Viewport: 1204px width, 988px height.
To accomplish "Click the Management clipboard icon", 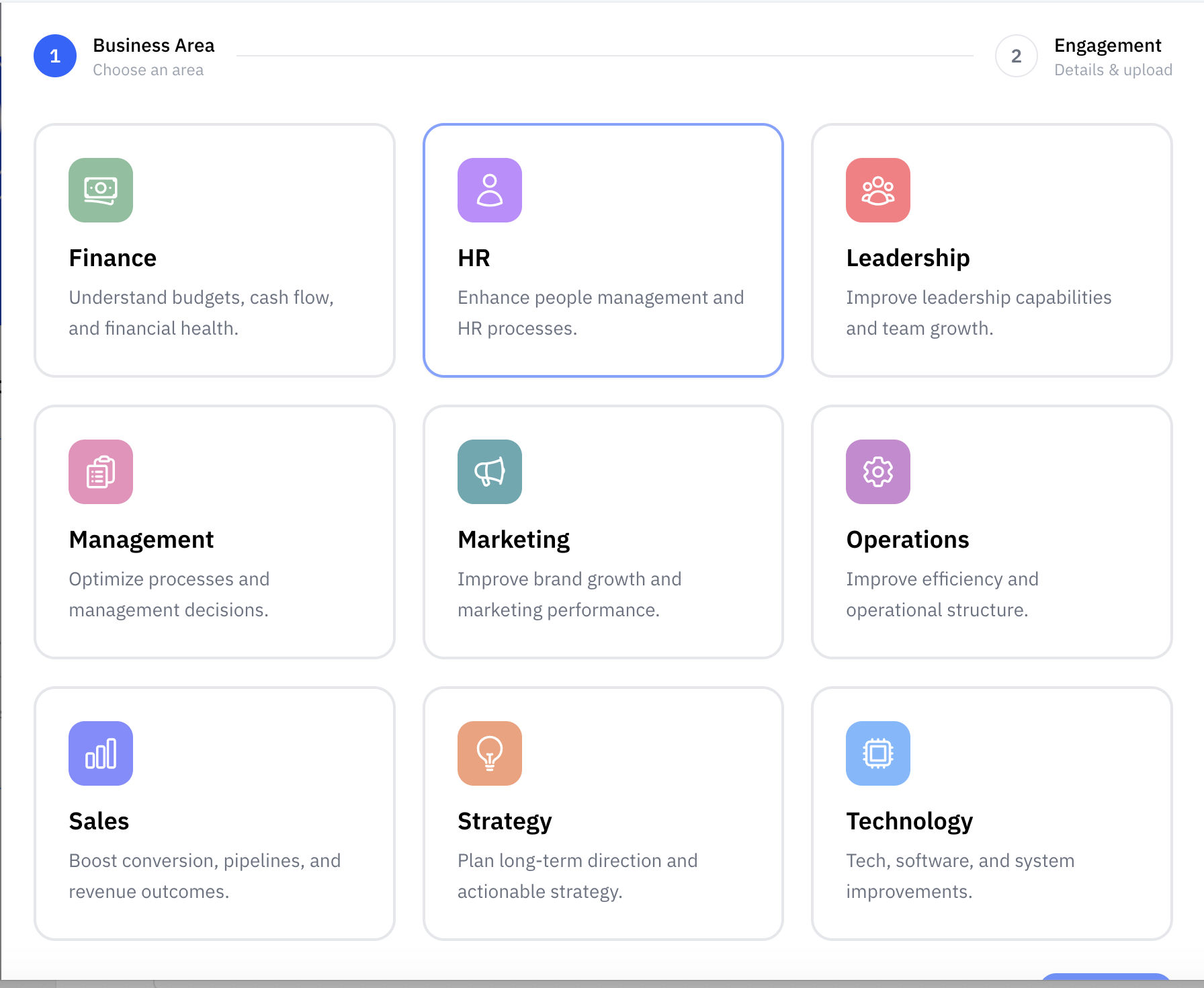I will [100, 472].
